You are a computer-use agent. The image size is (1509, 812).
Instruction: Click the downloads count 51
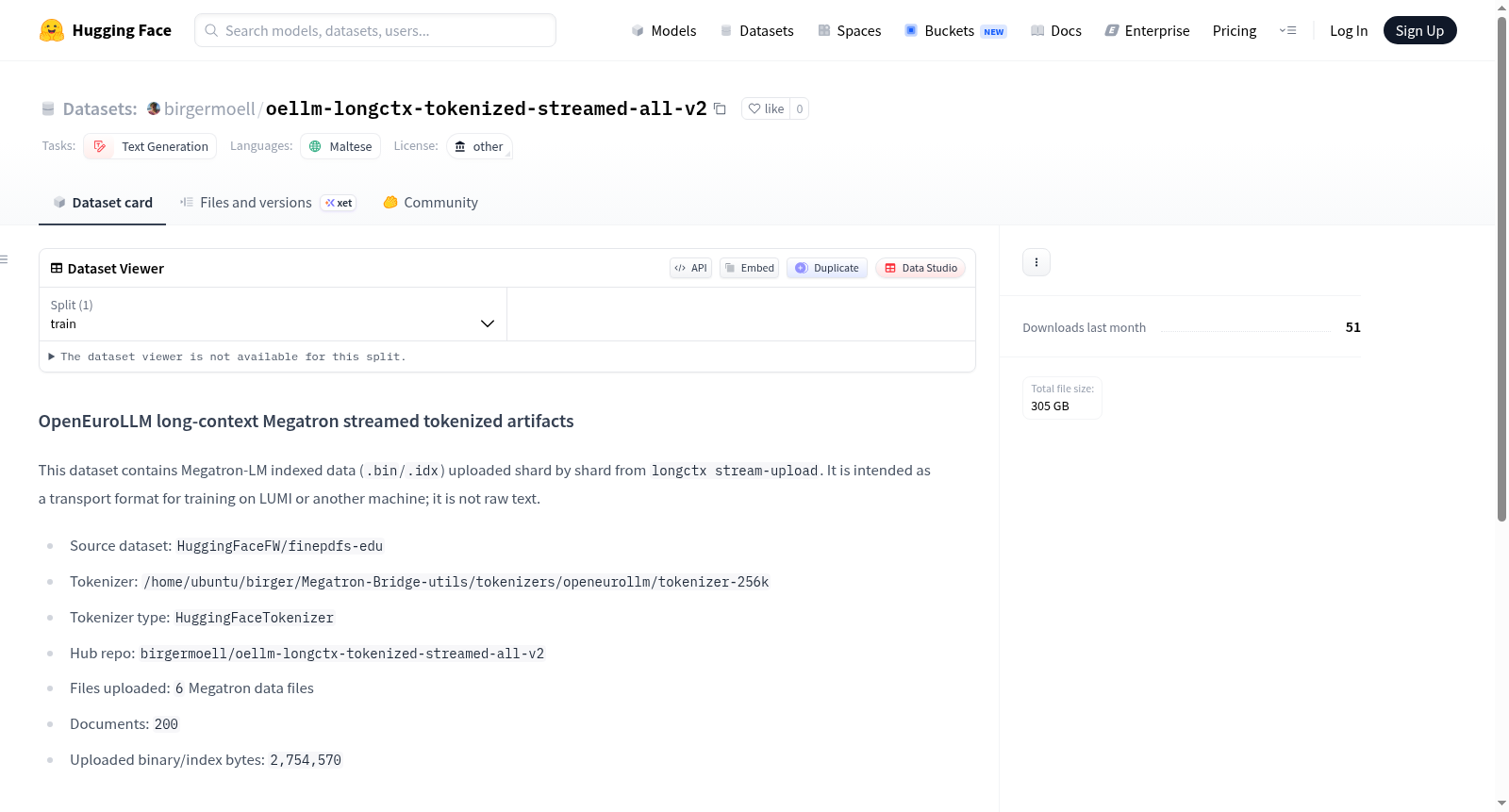[x=1353, y=327]
